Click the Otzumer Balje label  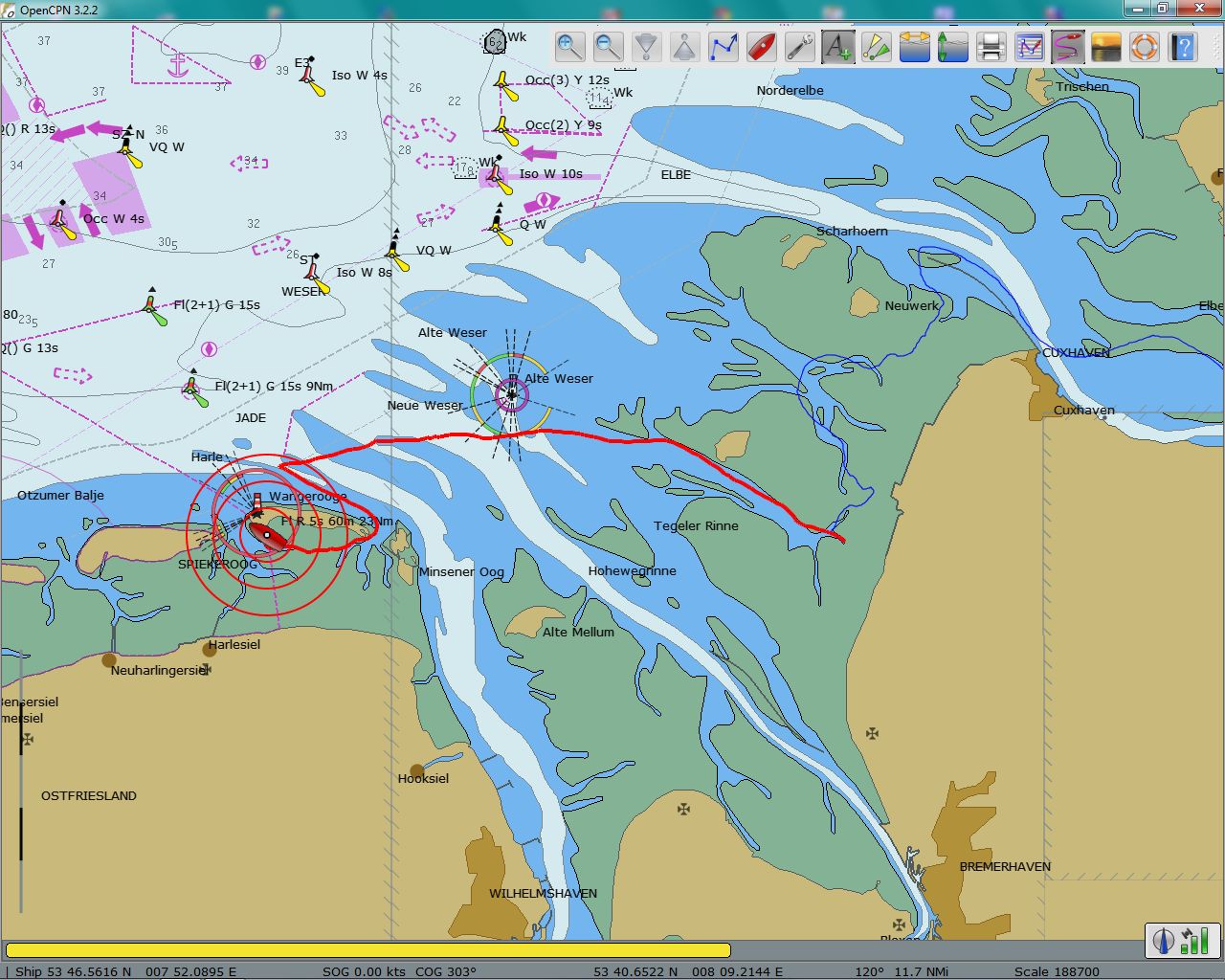pyautogui.click(x=60, y=495)
